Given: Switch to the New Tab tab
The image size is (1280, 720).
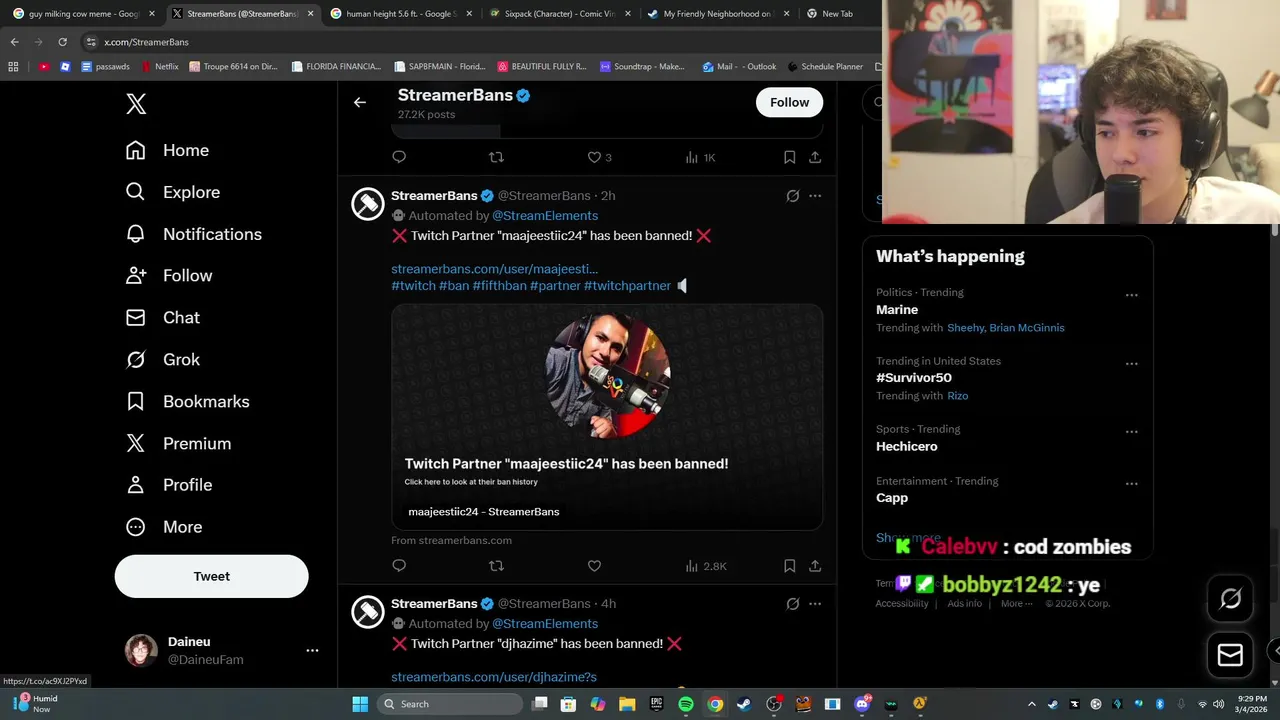Looking at the screenshot, I should pos(837,14).
